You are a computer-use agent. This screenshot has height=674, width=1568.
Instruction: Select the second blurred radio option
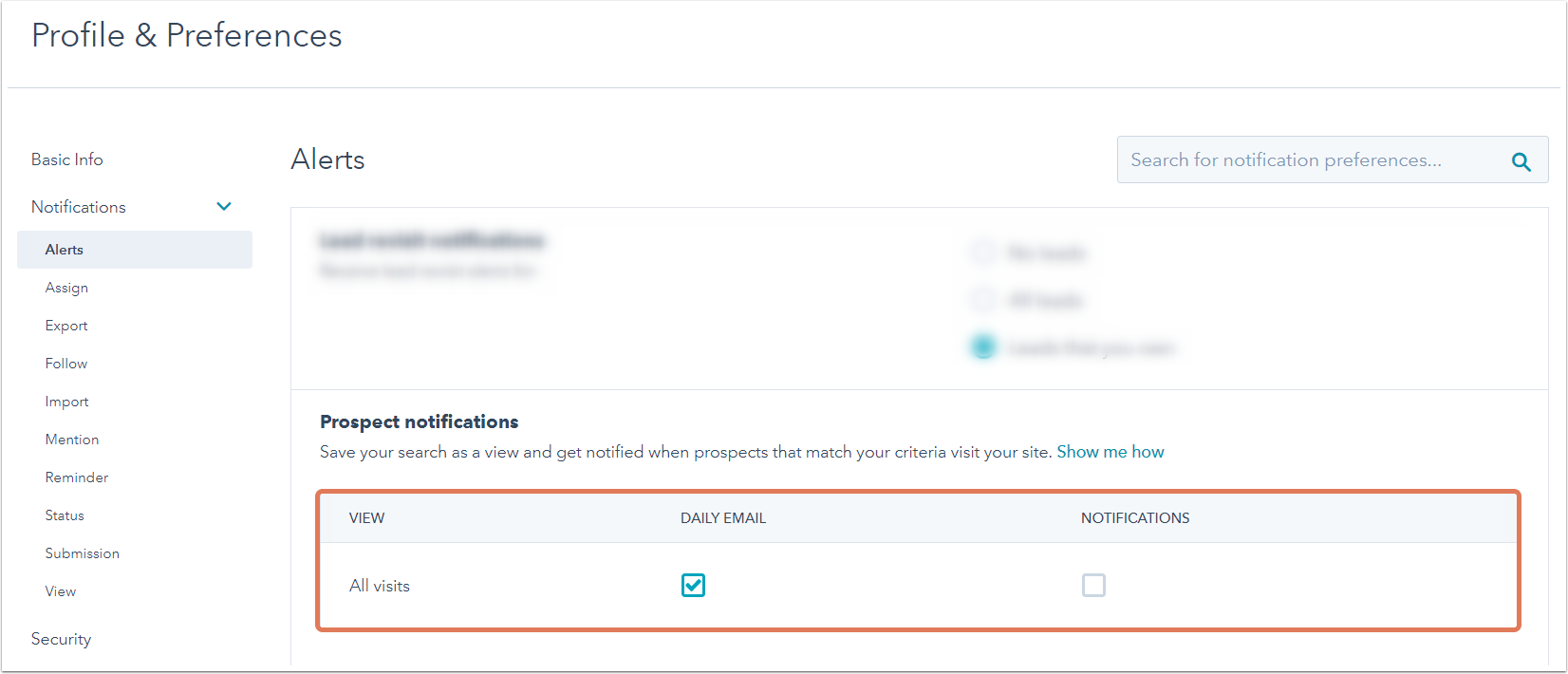tap(983, 300)
